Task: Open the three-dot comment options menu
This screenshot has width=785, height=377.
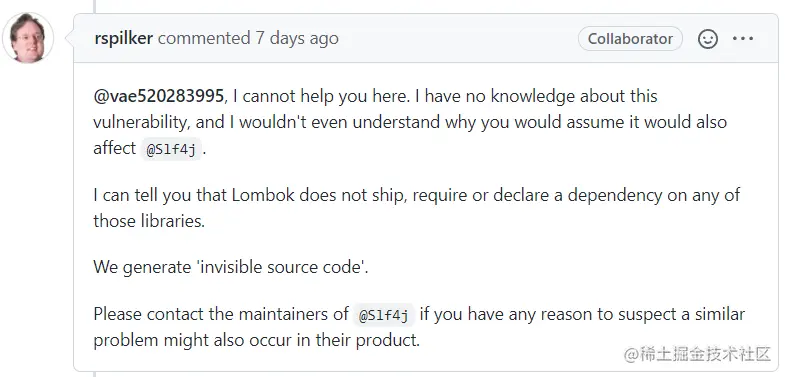Action: (x=743, y=39)
